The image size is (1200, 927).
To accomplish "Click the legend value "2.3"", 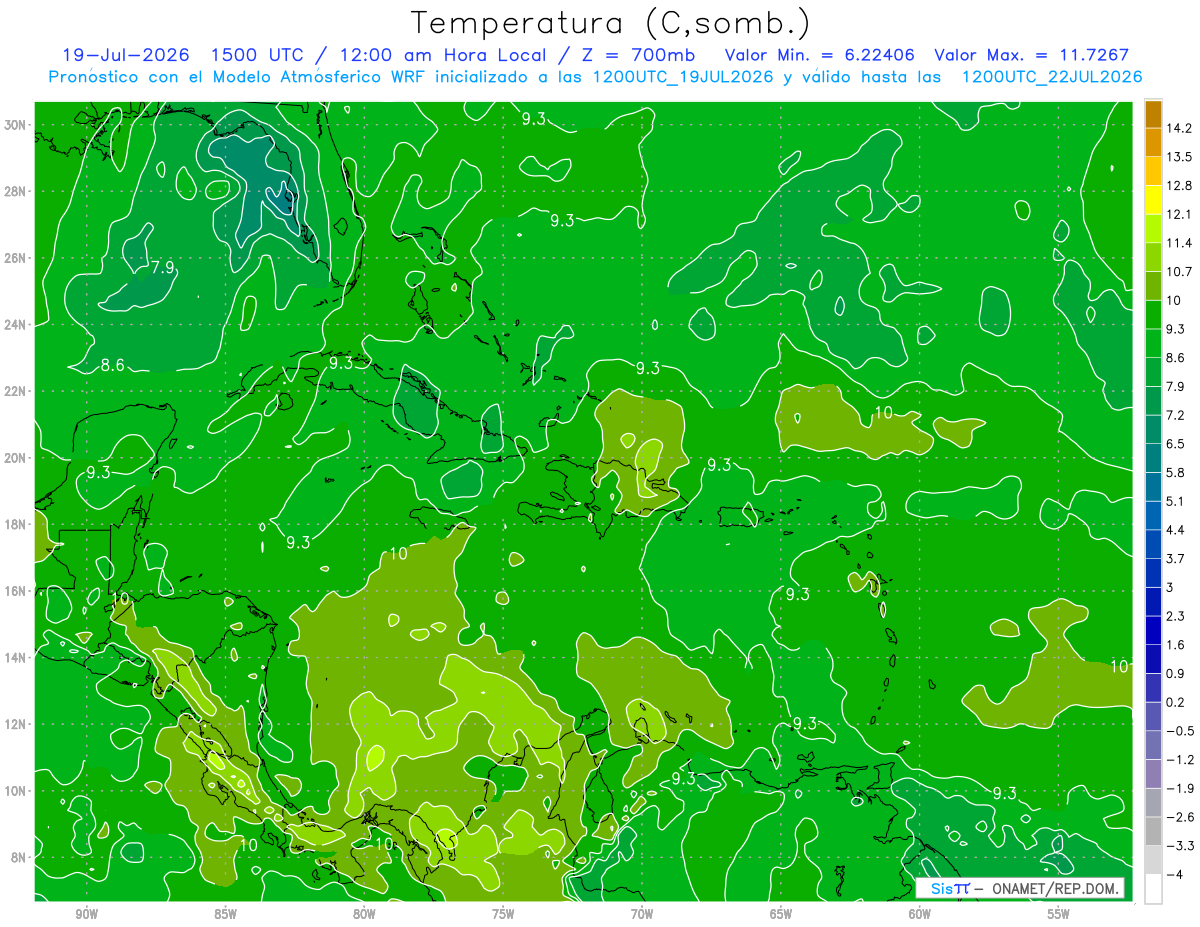I will pyautogui.click(x=1176, y=616).
